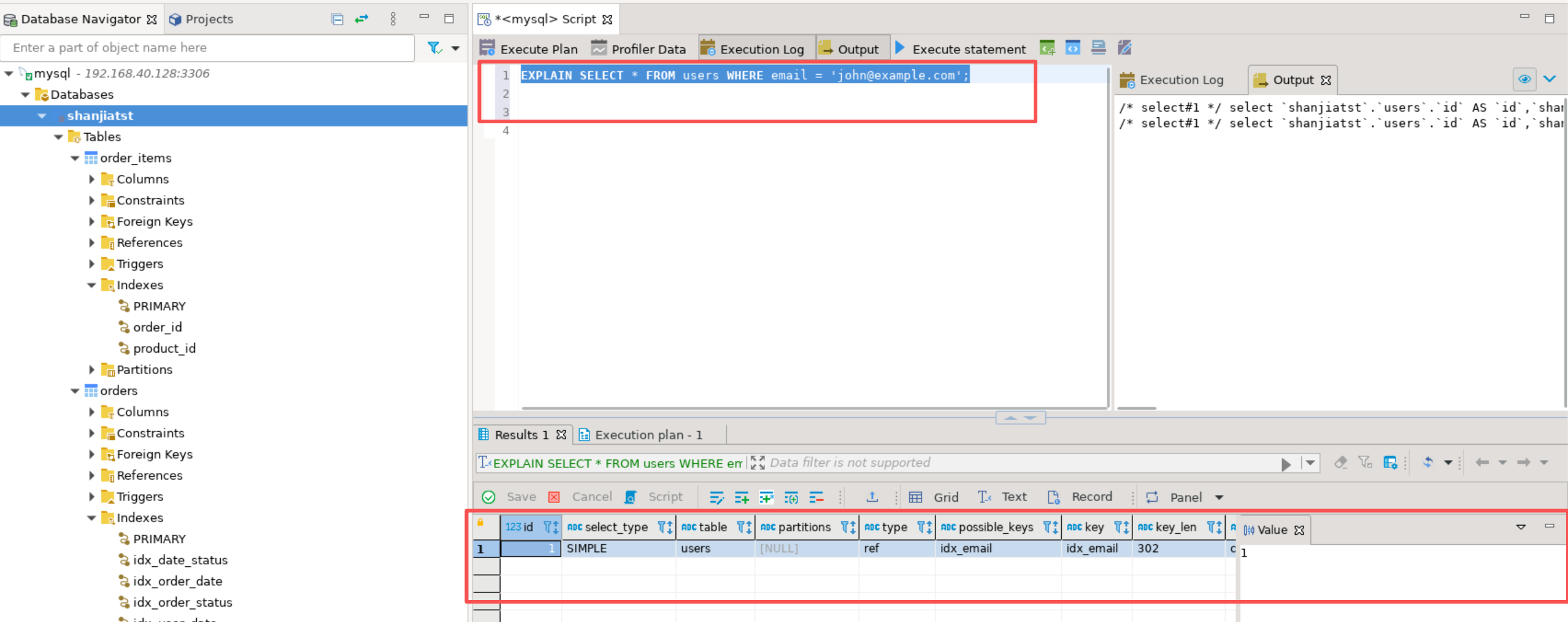Click Panel toggle button
Viewport: 1568px width, 622px height.
click(1174, 497)
